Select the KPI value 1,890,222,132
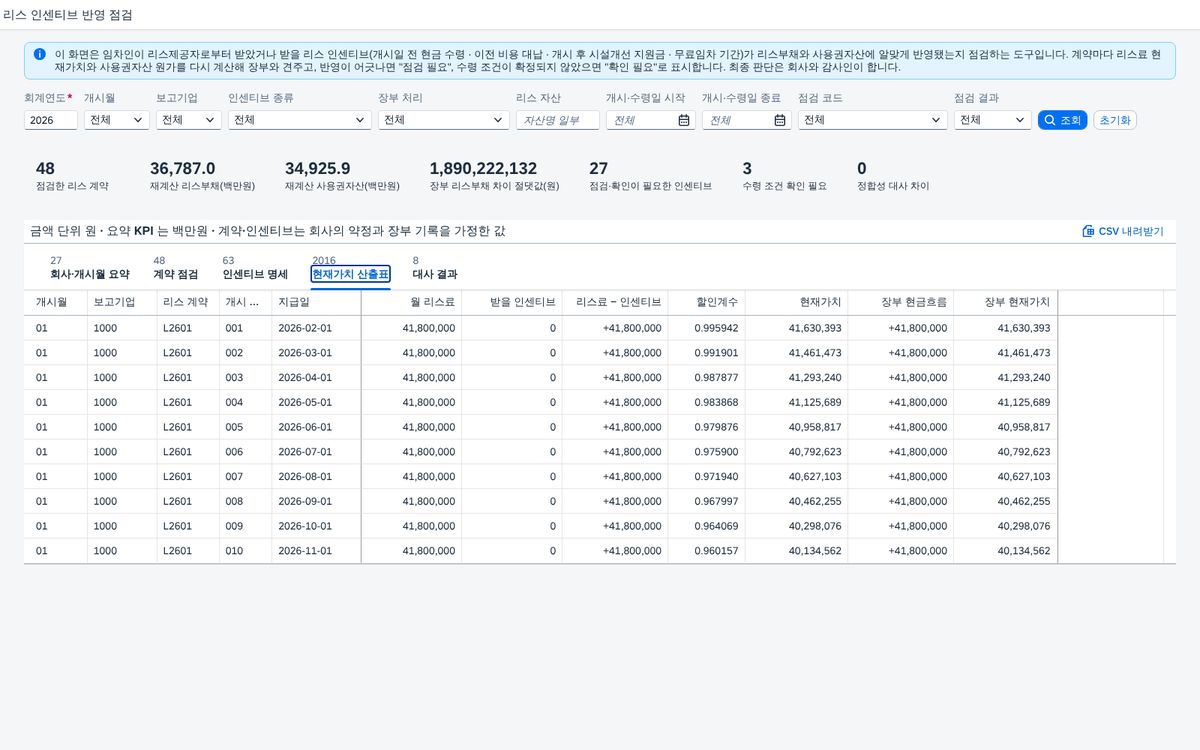This screenshot has height=750, width=1200. click(483, 168)
